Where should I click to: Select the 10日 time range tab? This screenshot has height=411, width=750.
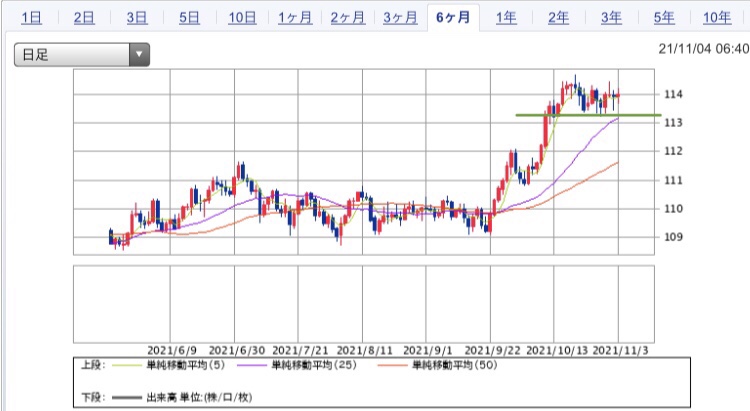[242, 18]
